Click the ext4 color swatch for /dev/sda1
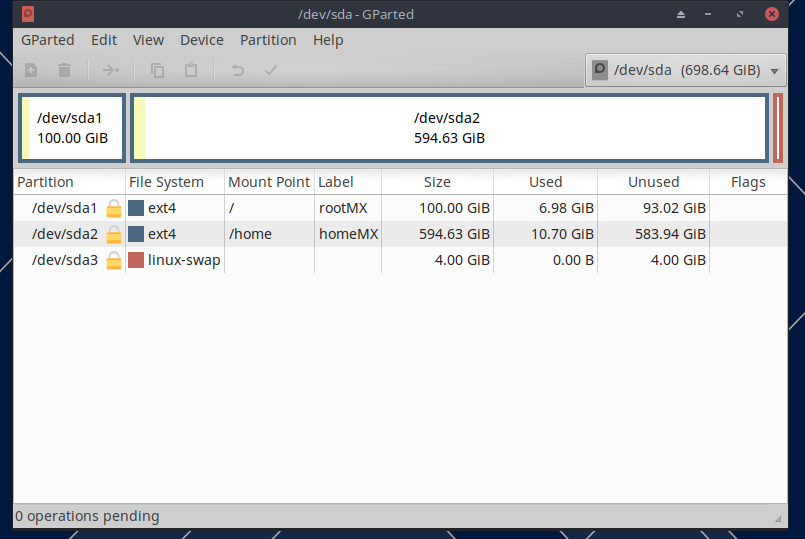Image resolution: width=805 pixels, height=539 pixels. 136,208
